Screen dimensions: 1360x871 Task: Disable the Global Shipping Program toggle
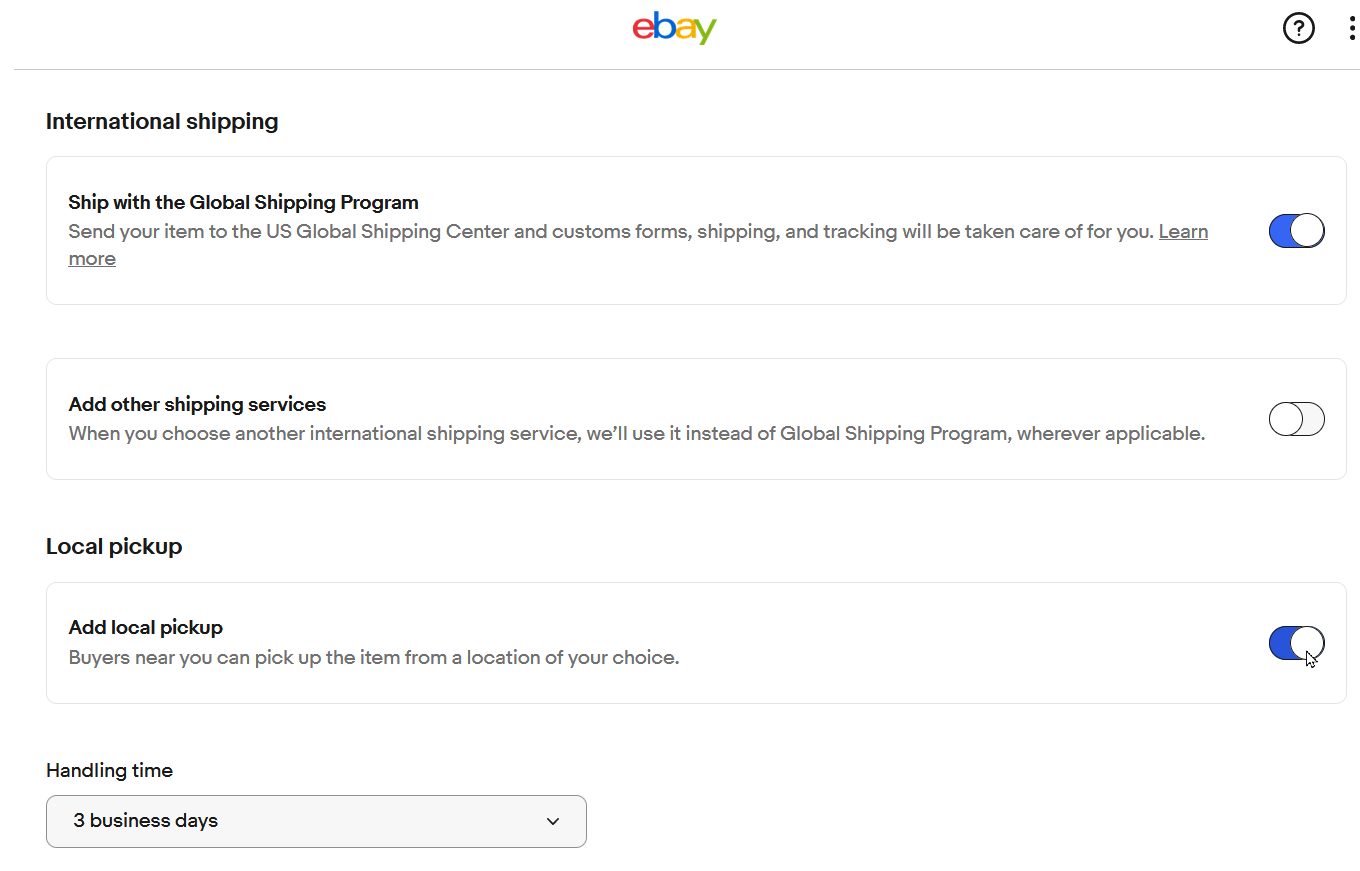(1296, 230)
